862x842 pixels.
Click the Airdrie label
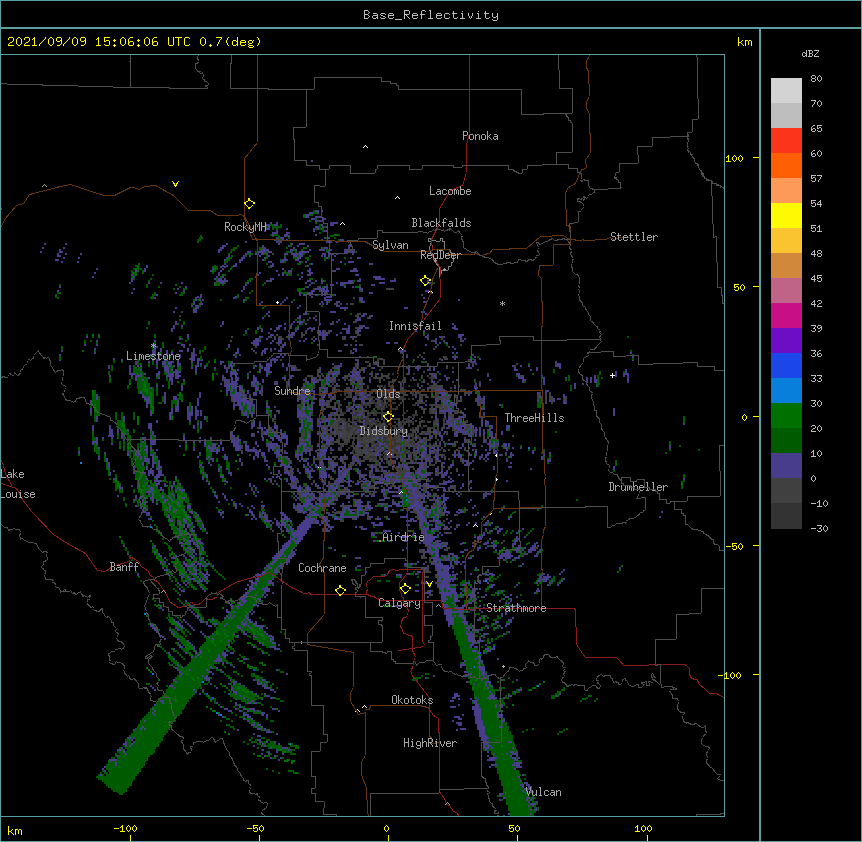point(404,537)
